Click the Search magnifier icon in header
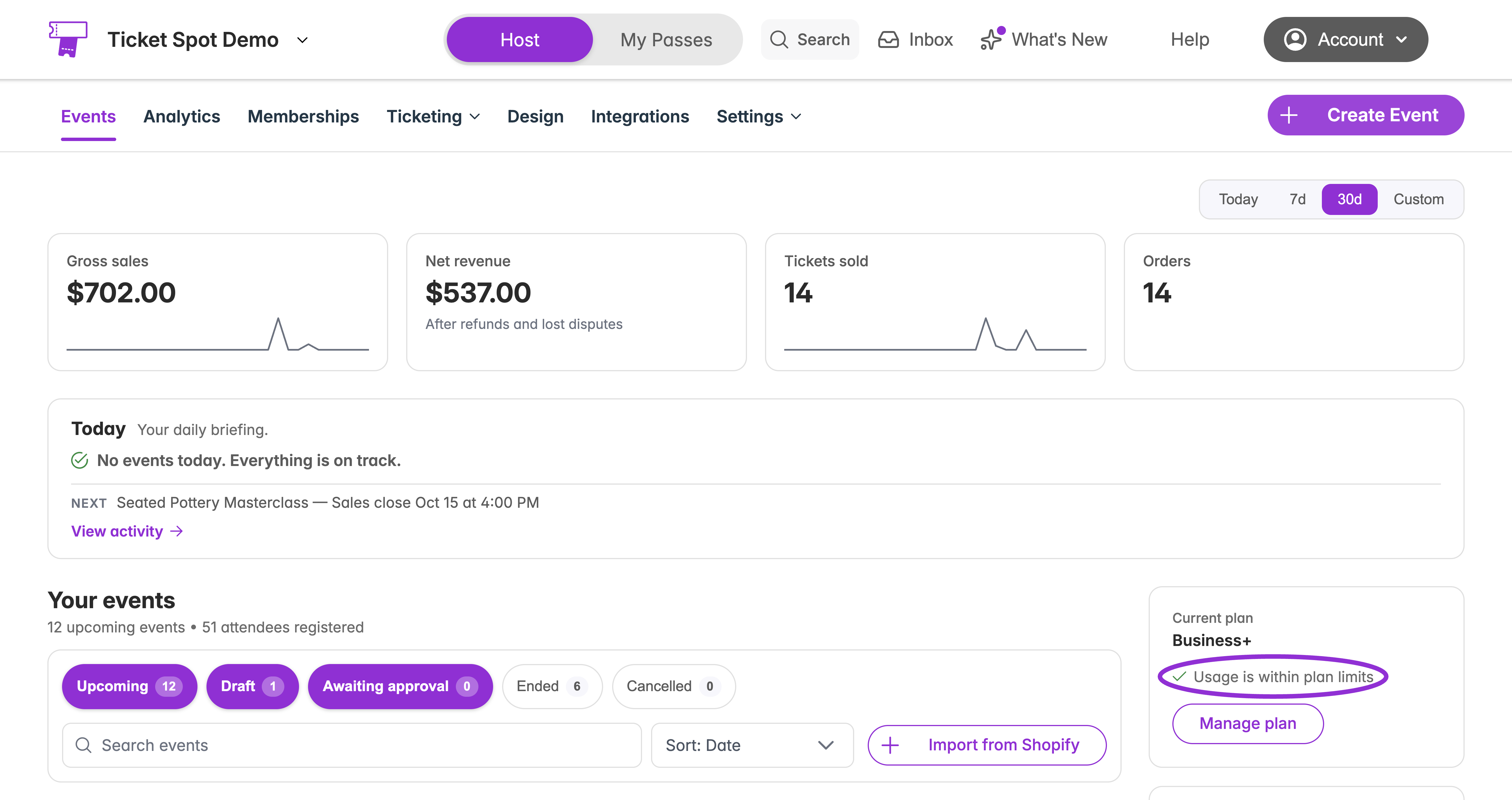The height and width of the screenshot is (800, 1512). [x=779, y=39]
